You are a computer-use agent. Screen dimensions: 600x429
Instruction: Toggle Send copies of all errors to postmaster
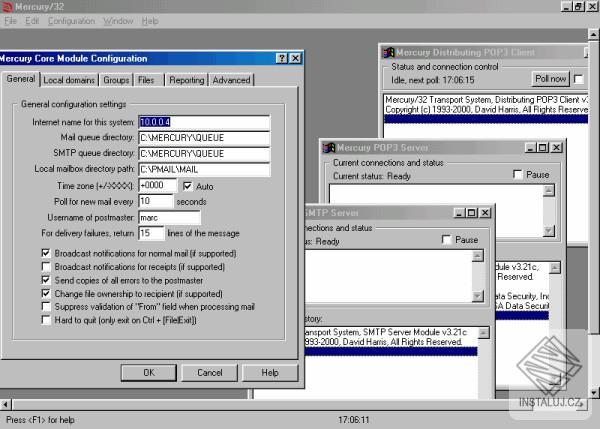pyautogui.click(x=46, y=280)
